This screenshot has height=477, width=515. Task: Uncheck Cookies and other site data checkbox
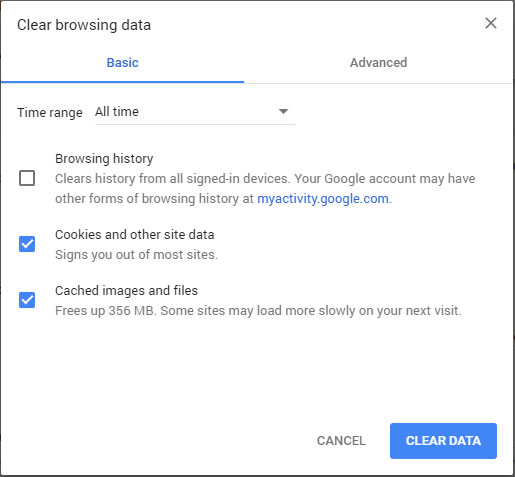click(27, 244)
